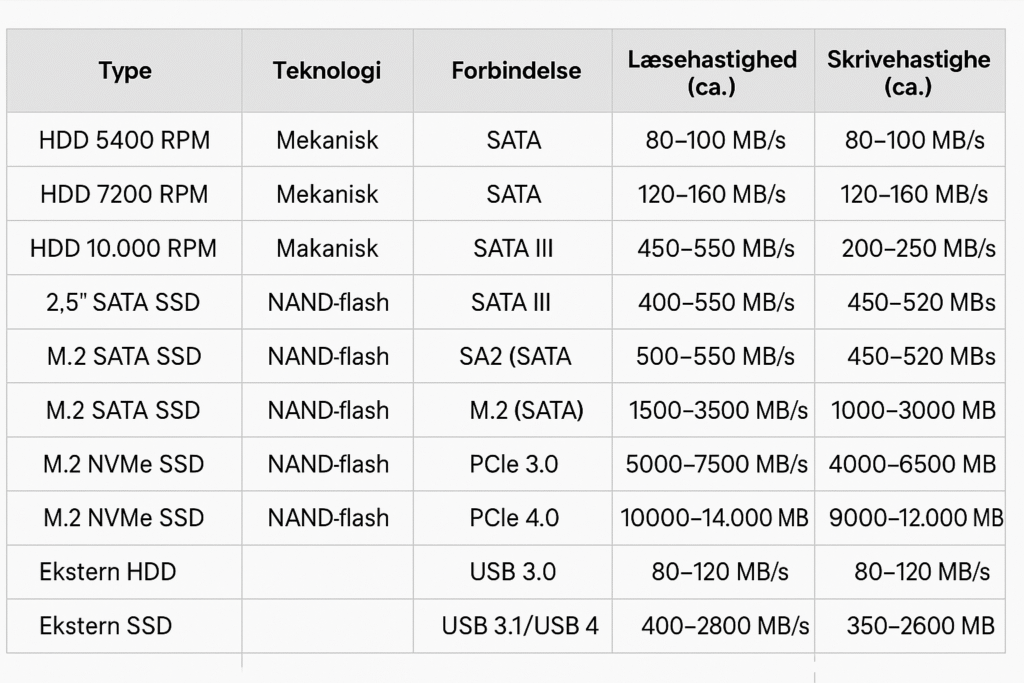Click the 2,5" SATA SSD cell
Image resolution: width=1024 pixels, height=683 pixels.
click(124, 302)
